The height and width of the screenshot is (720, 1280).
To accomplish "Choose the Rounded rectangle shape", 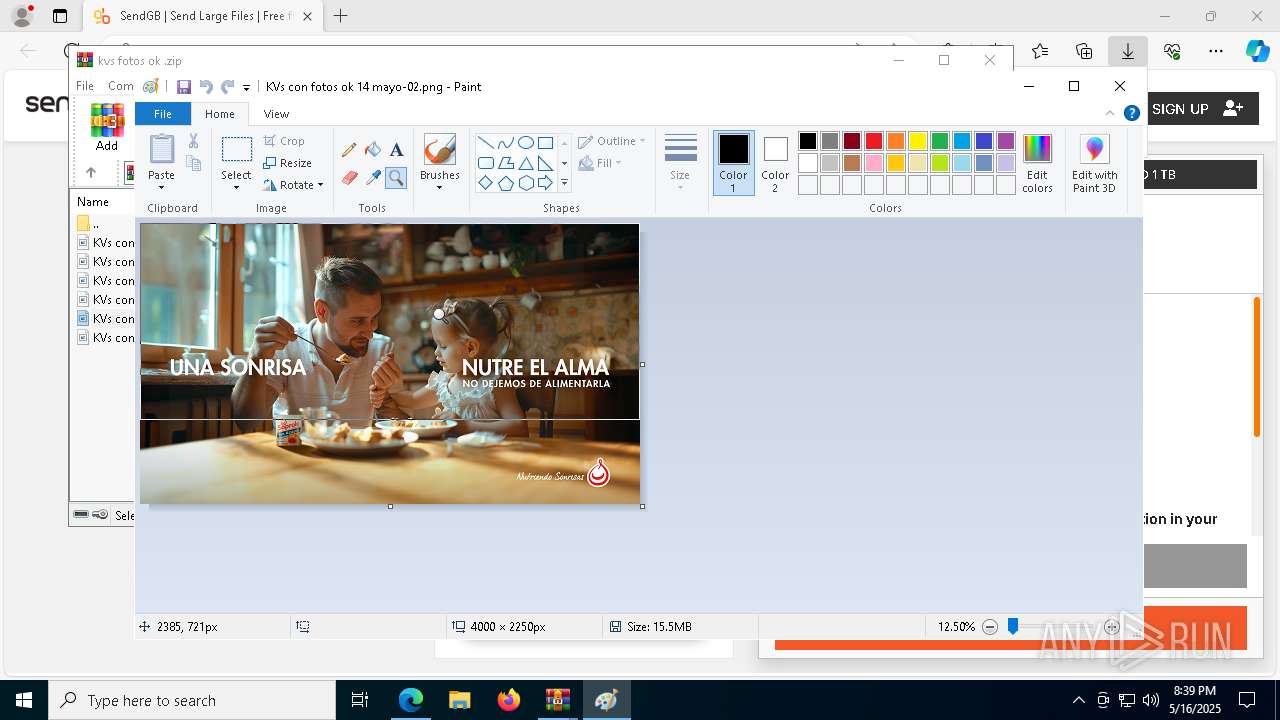I will 485,163.
